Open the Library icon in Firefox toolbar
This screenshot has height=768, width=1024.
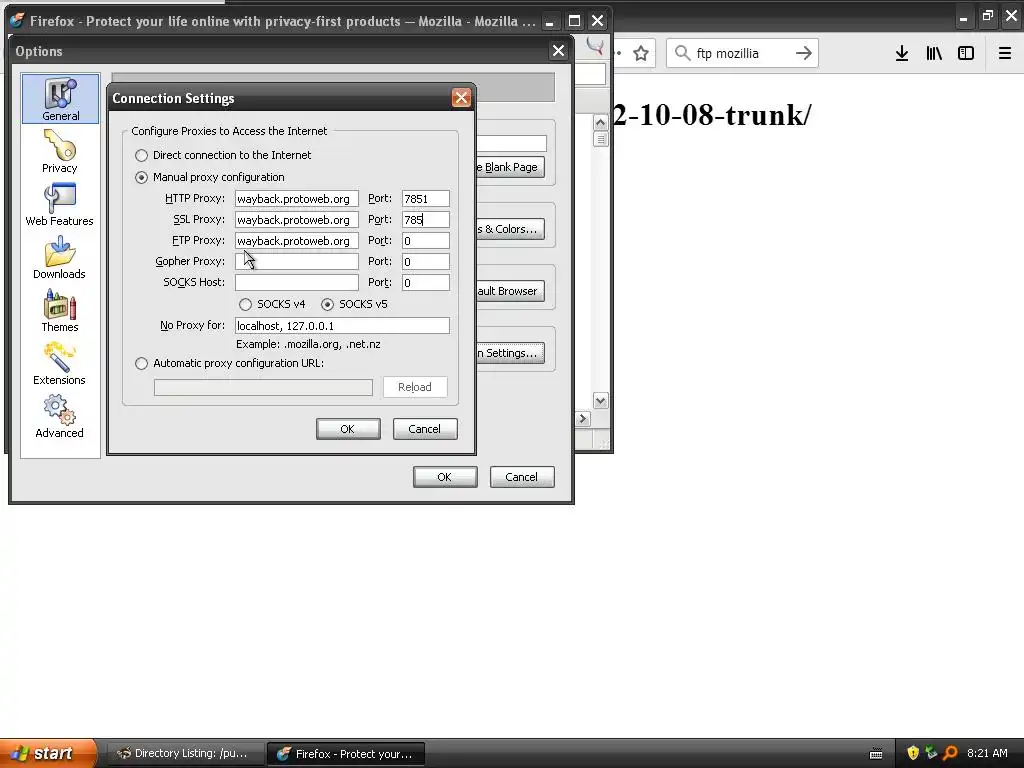pyautogui.click(x=934, y=54)
